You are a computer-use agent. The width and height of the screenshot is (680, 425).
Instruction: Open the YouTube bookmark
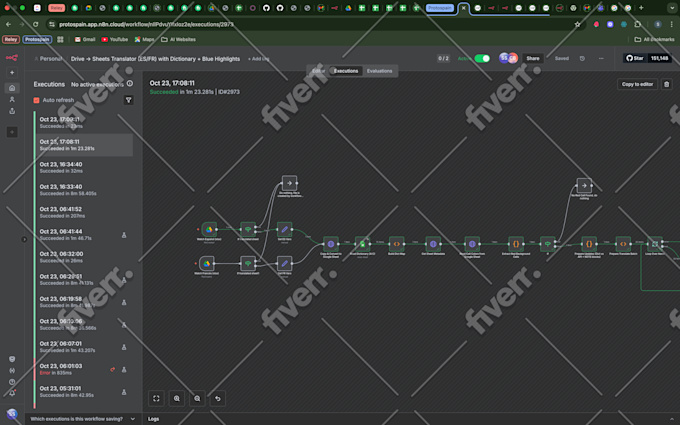point(114,39)
